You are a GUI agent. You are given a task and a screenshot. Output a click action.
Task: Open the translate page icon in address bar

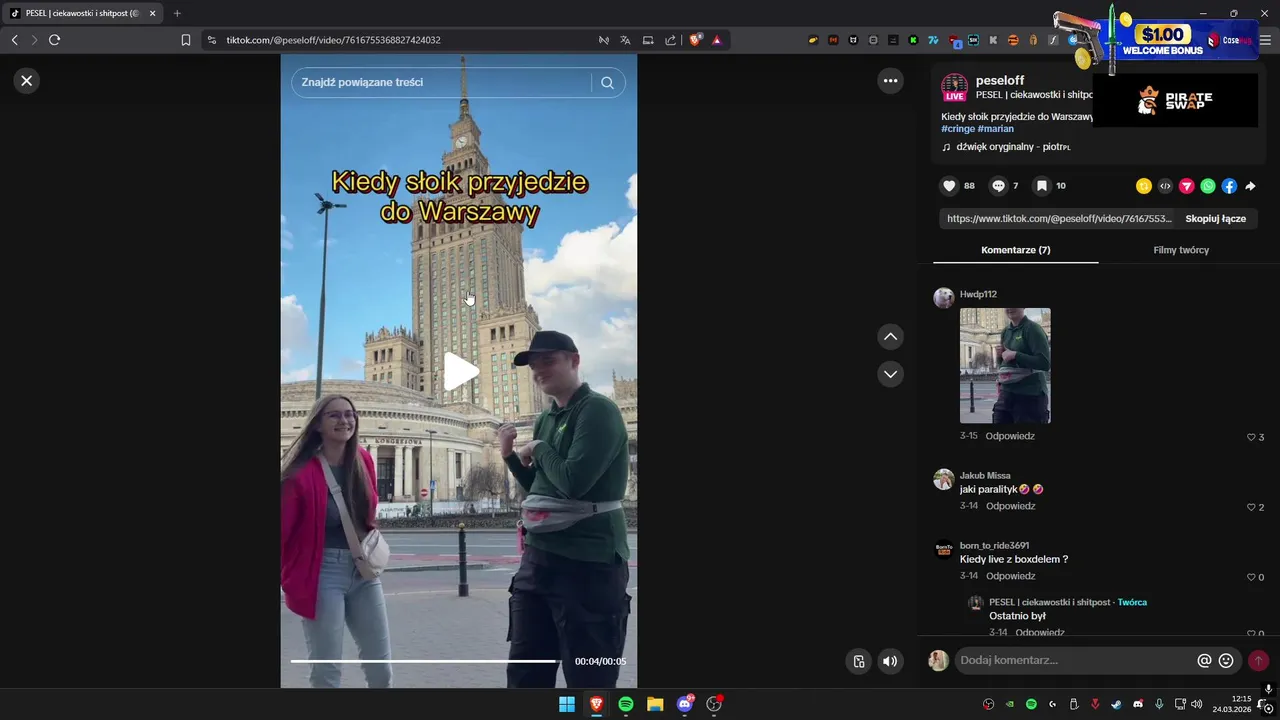(x=625, y=40)
